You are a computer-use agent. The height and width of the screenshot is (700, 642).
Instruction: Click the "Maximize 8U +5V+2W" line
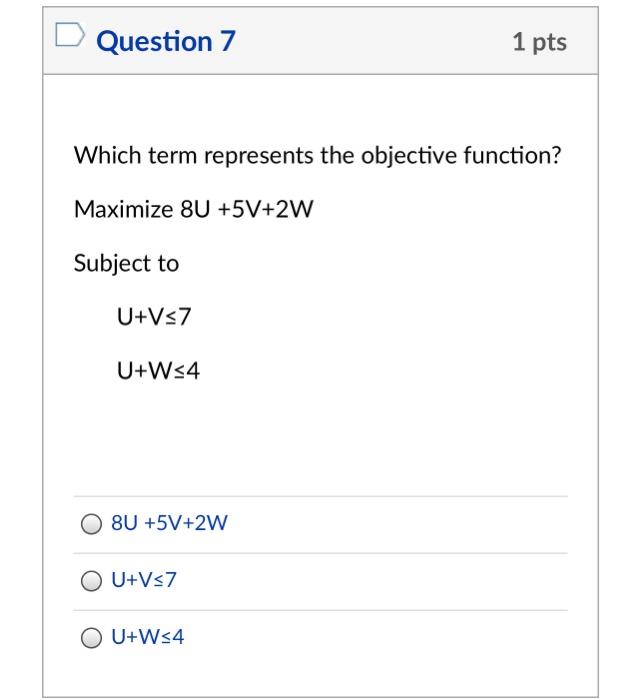click(186, 210)
